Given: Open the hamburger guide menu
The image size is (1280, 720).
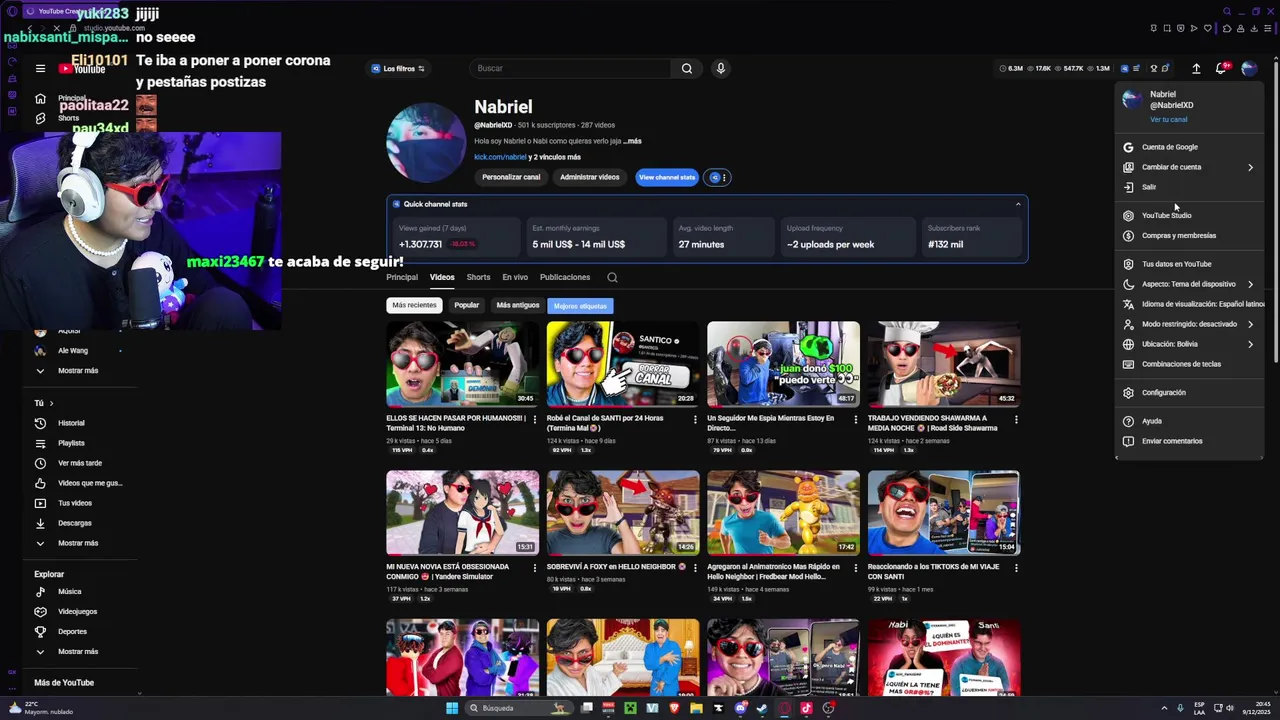Looking at the screenshot, I should point(40,68).
